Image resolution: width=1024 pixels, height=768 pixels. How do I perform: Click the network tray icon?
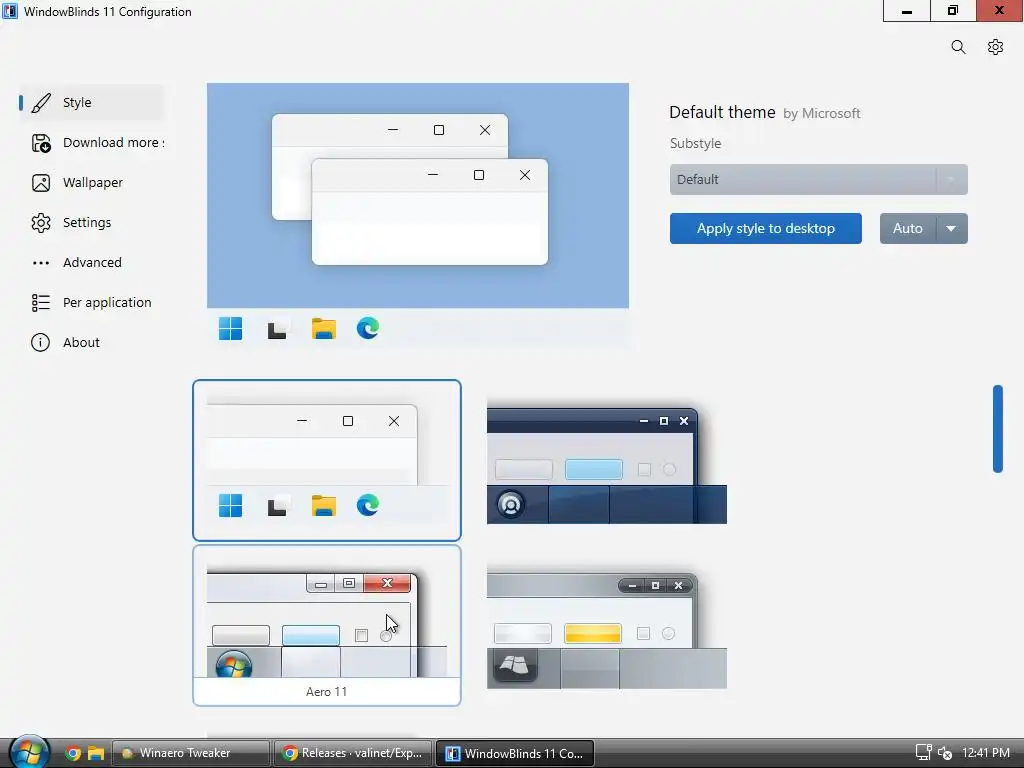pos(923,753)
